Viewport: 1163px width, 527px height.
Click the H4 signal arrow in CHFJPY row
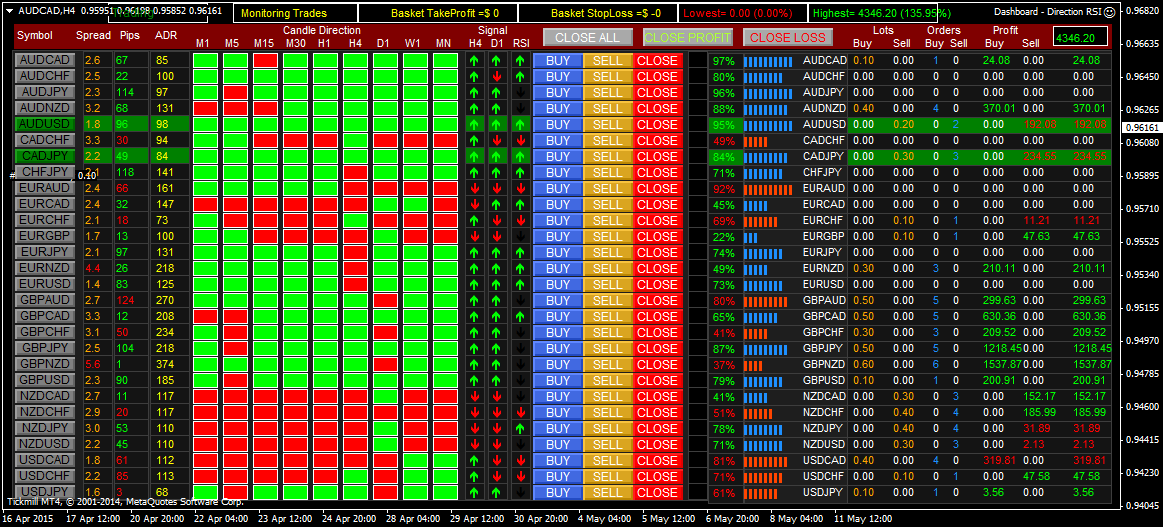pos(475,173)
